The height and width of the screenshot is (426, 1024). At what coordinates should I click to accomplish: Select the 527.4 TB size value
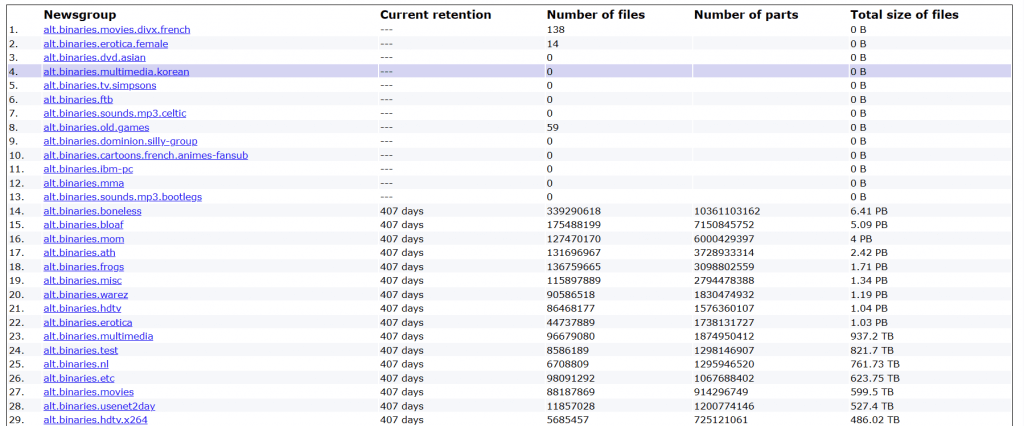(872, 406)
